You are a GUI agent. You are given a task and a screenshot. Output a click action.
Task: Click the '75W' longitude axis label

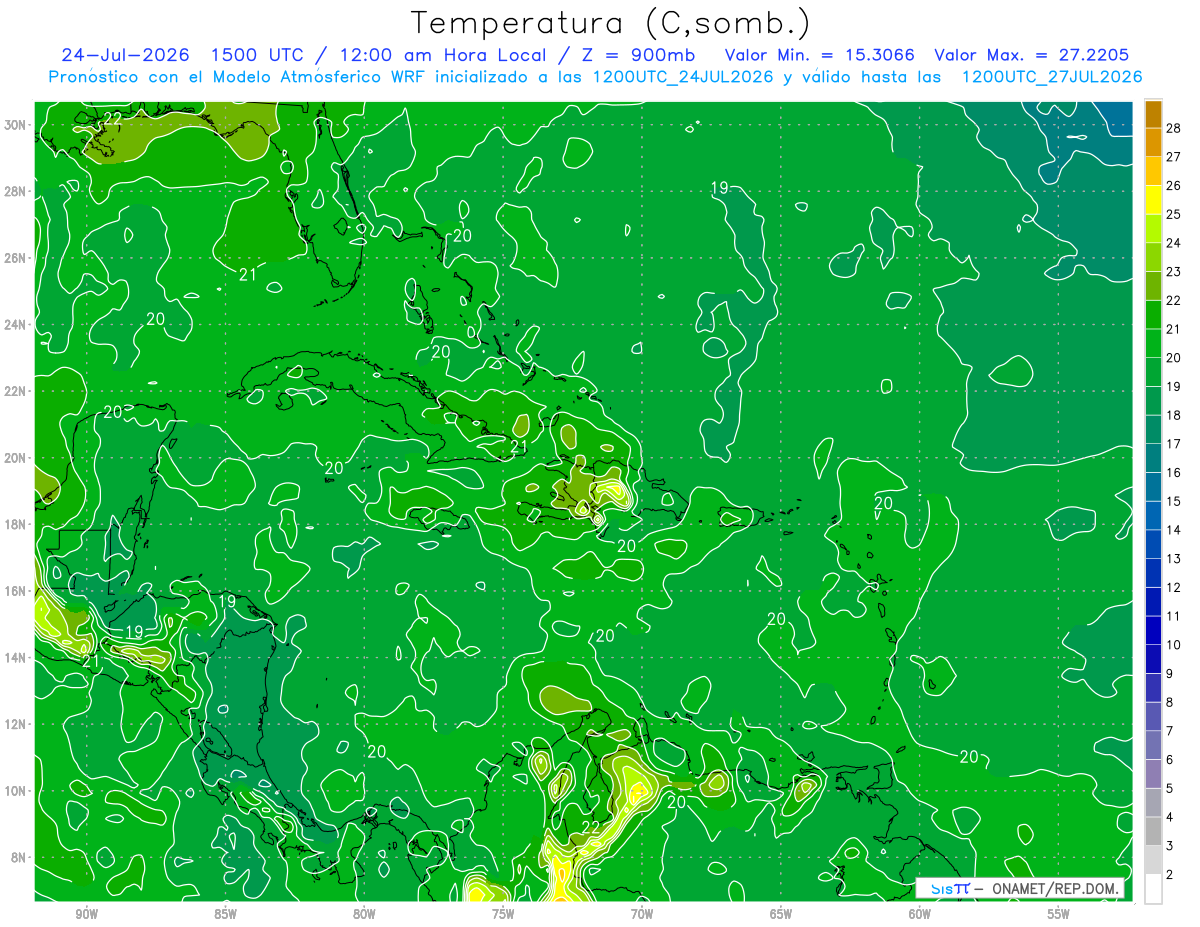click(503, 914)
